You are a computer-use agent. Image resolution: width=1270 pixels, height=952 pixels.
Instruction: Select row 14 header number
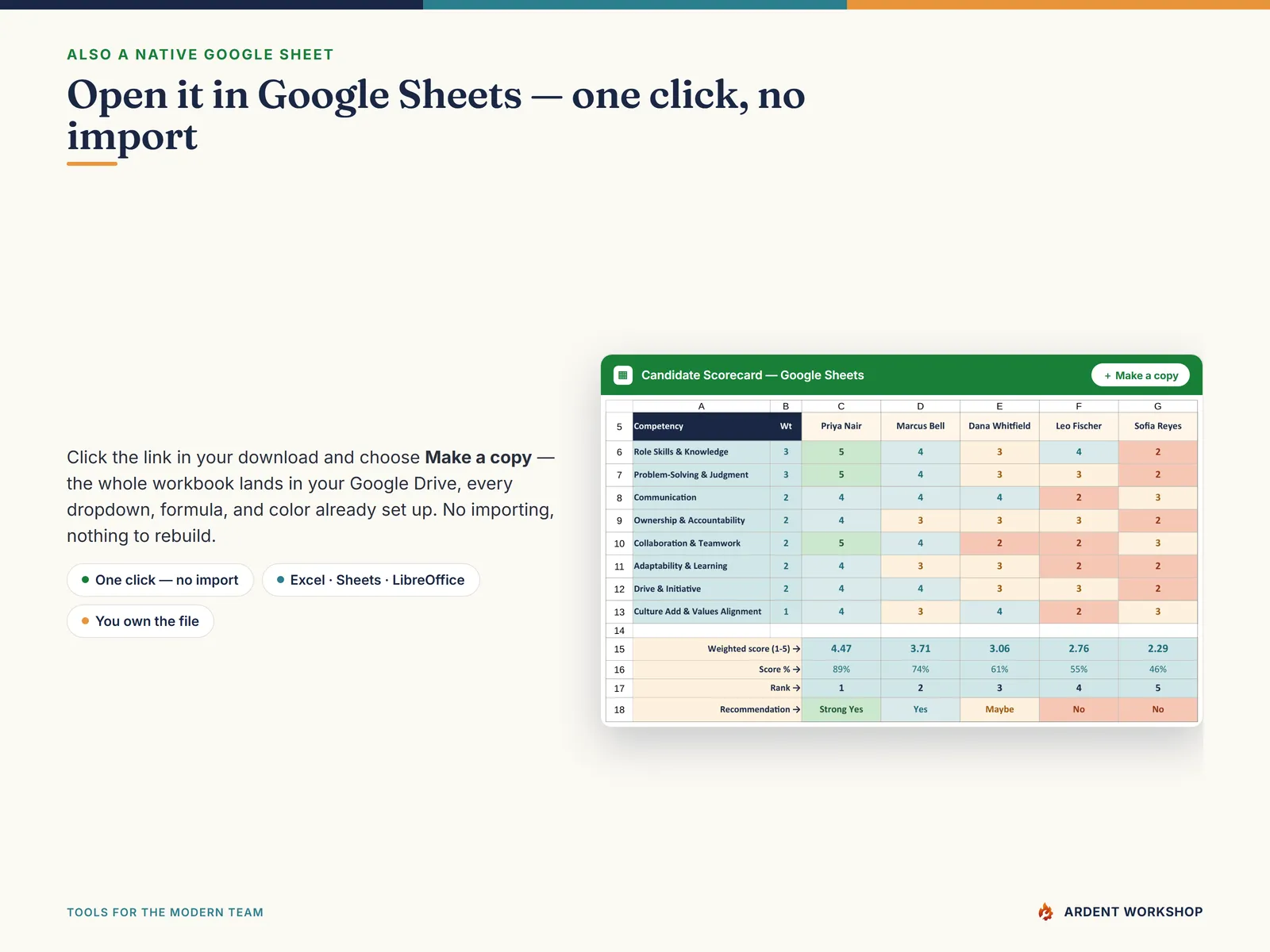click(619, 631)
